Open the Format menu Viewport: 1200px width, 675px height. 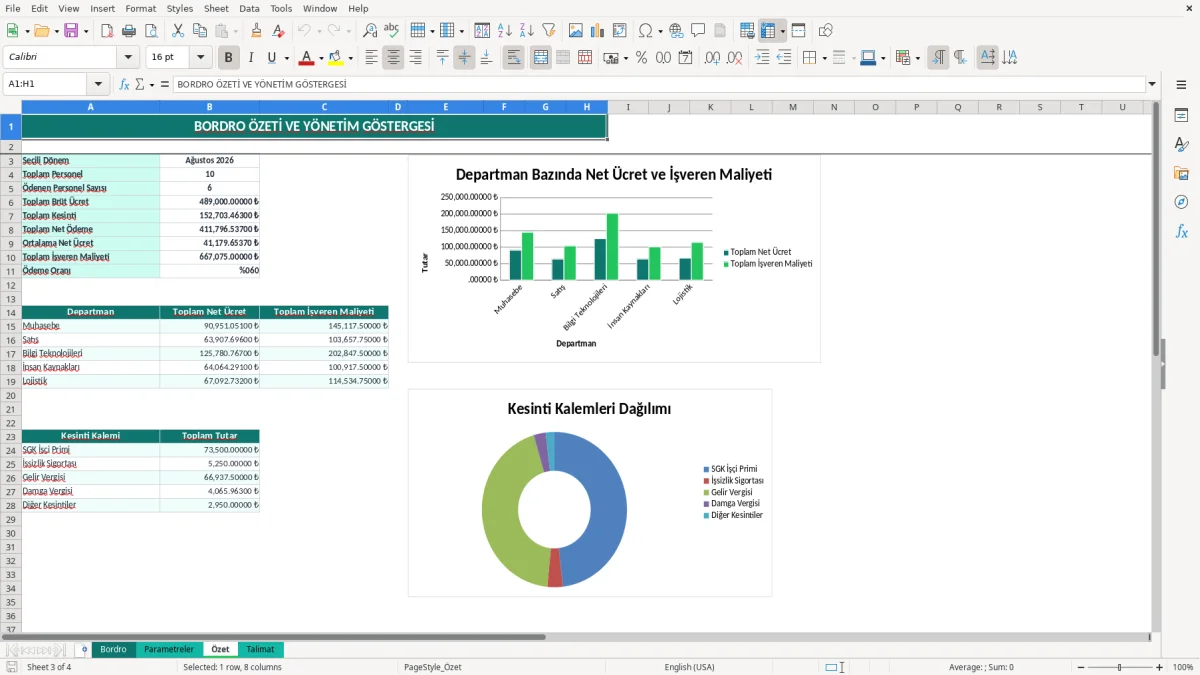tap(140, 8)
